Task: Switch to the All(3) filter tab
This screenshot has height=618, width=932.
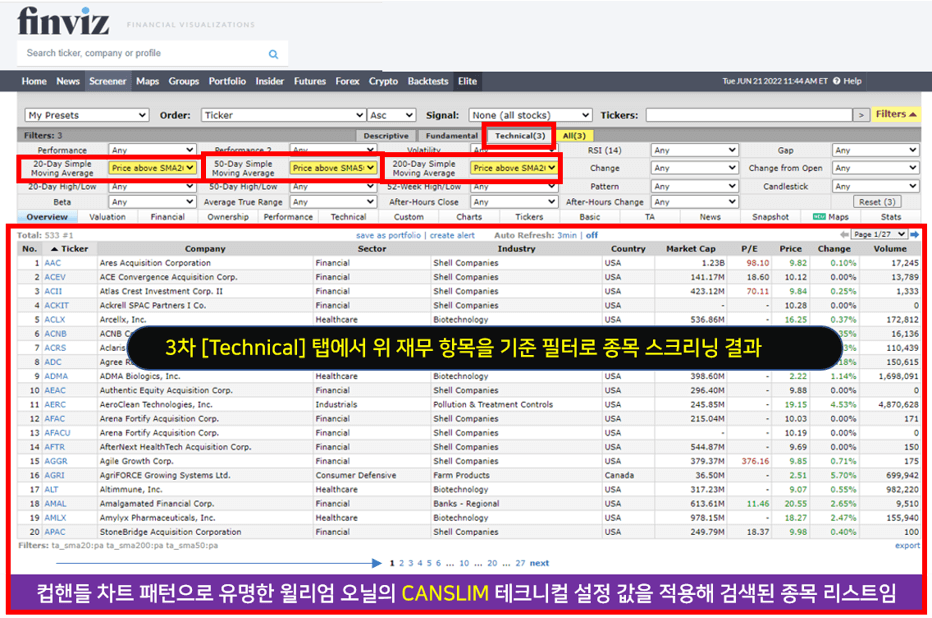Action: coord(574,136)
